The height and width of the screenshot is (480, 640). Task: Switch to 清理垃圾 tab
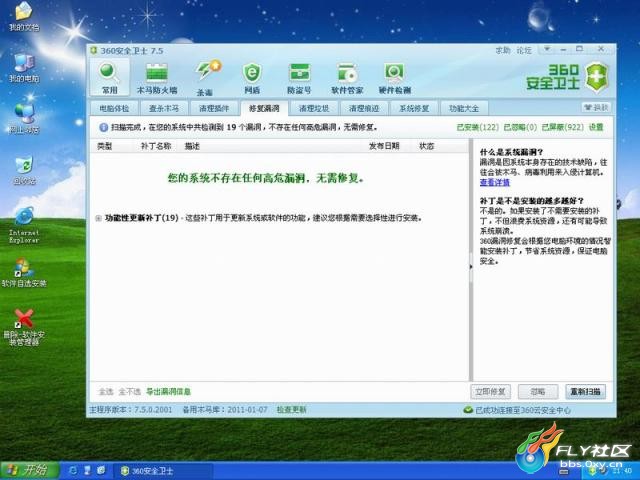[314, 109]
